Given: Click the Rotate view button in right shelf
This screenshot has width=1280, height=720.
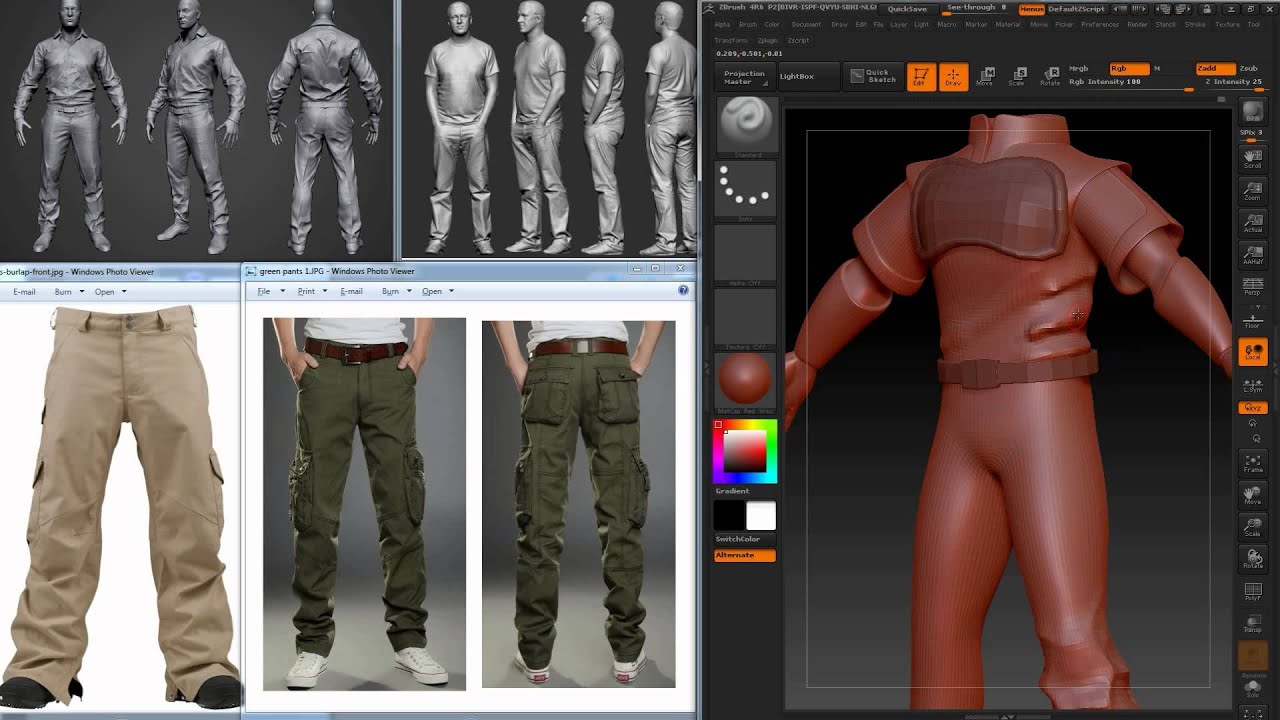Looking at the screenshot, I should (1252, 558).
